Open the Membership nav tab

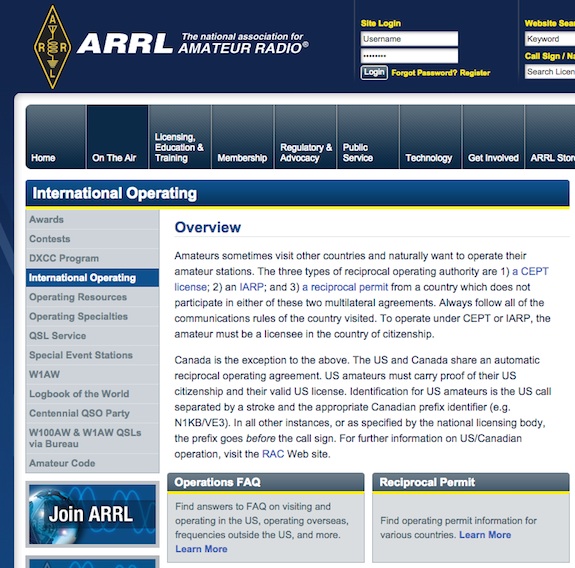click(243, 137)
